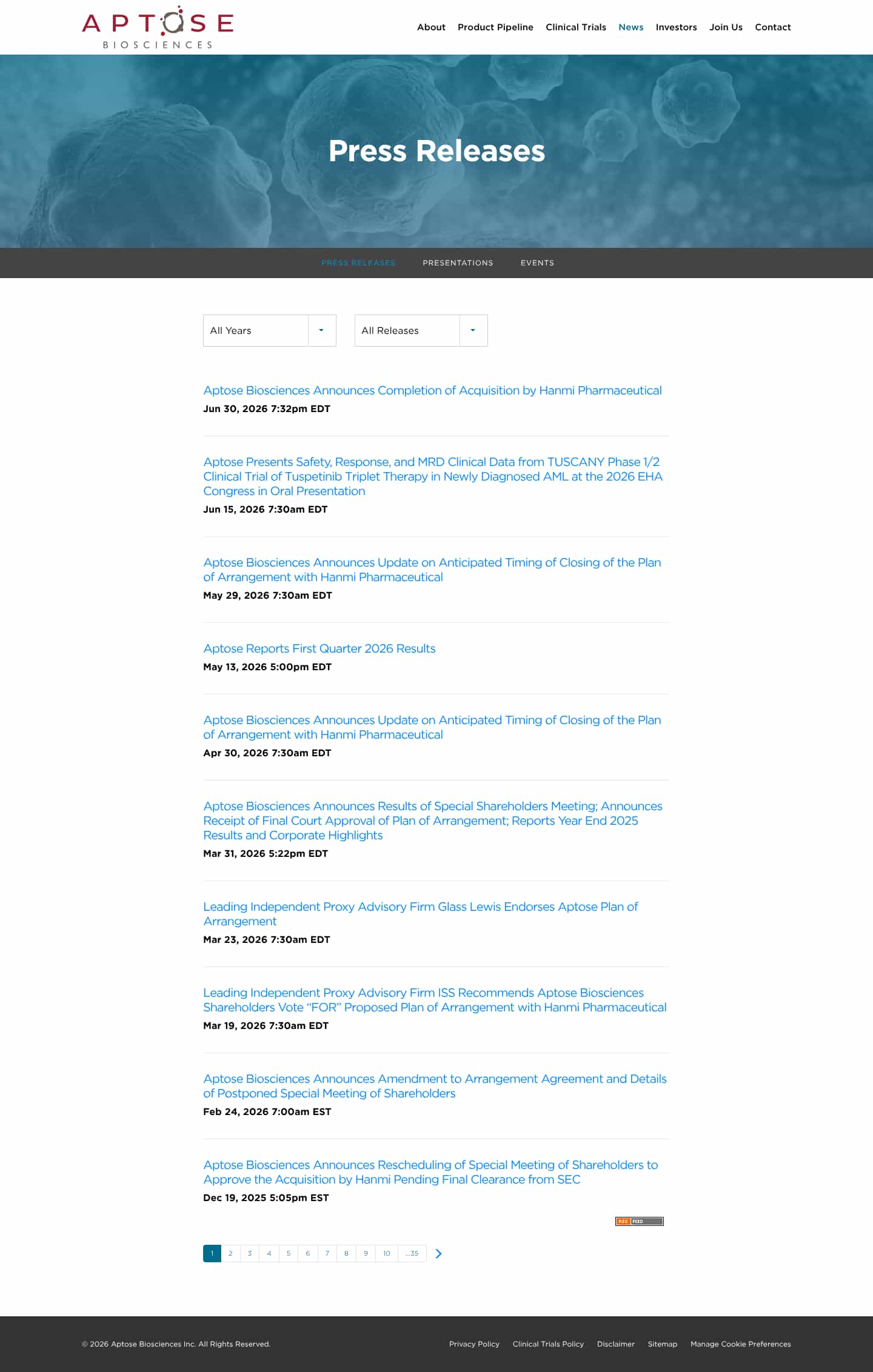Open the All Releases dropdown
Screen dimensions: 873x1372
click(x=421, y=330)
